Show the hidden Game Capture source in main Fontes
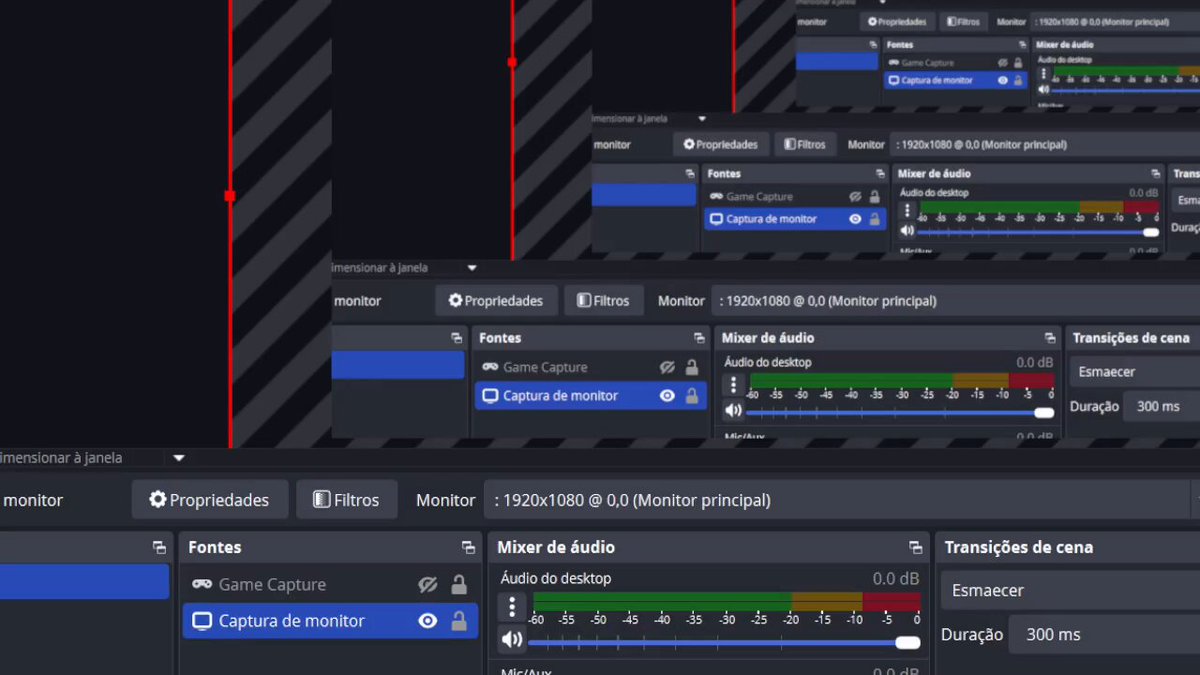 428,585
